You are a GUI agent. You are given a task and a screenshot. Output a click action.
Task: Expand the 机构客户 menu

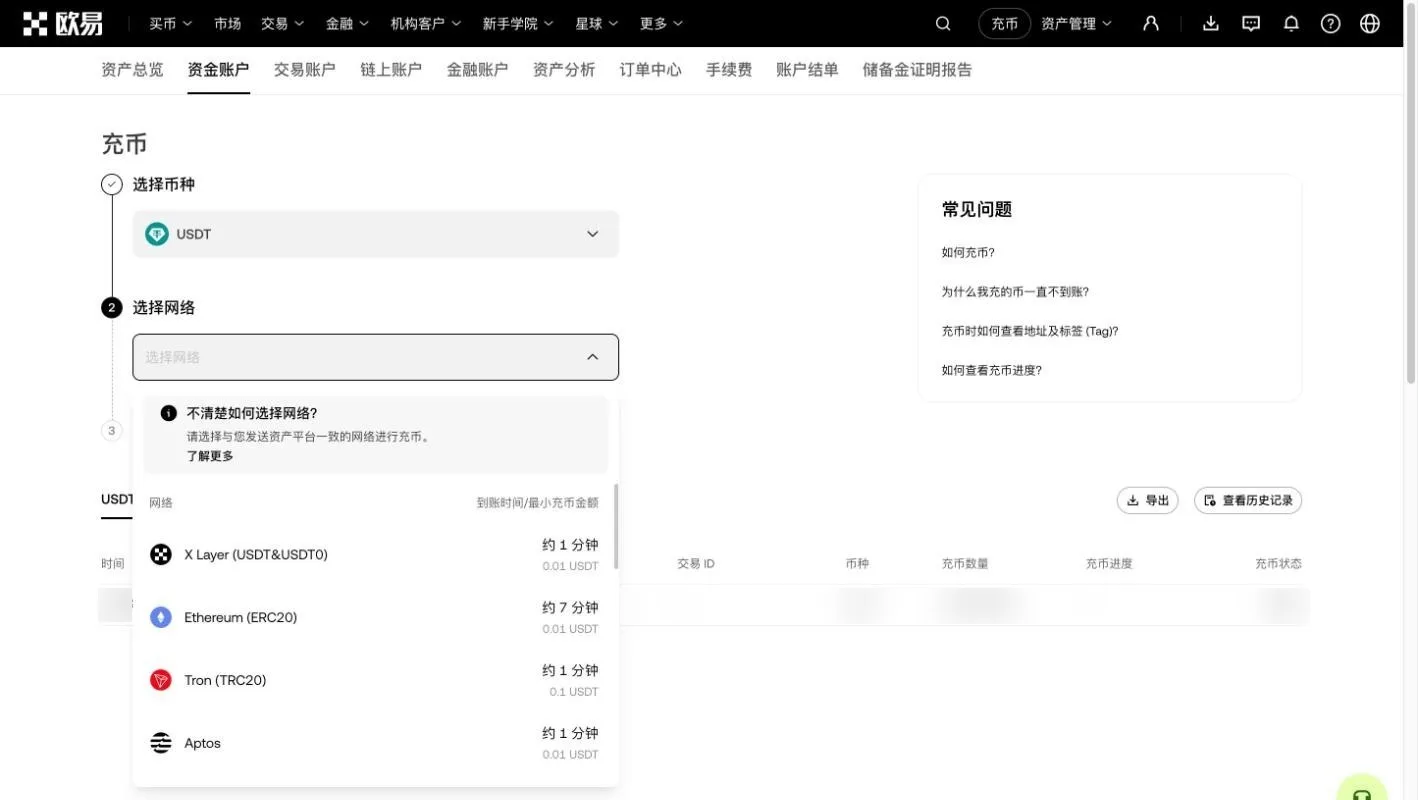[426, 23]
